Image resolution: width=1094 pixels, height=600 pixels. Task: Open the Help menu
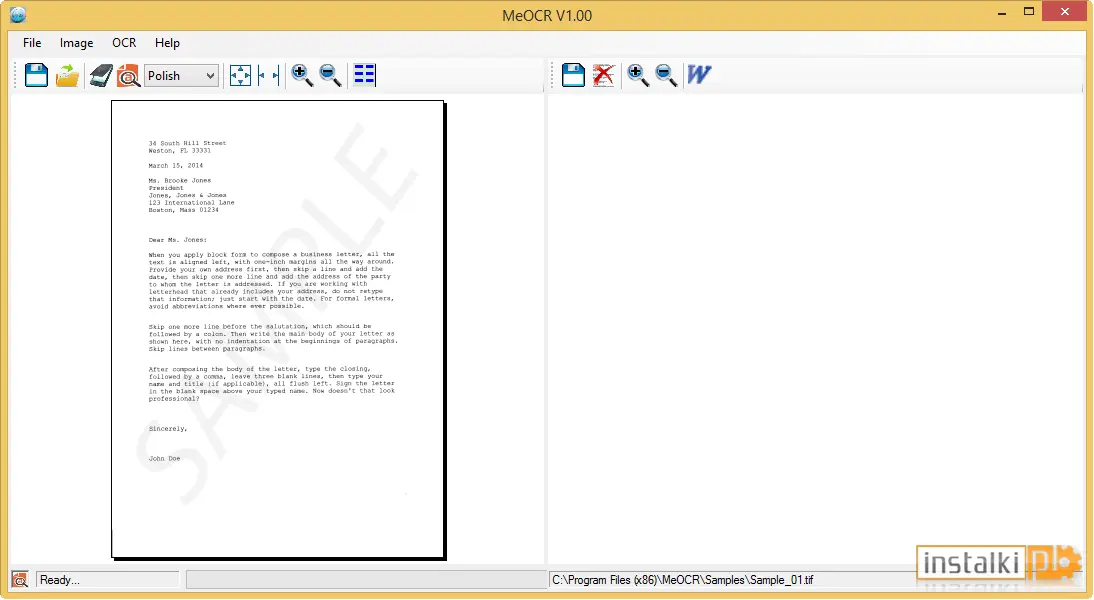[x=167, y=43]
